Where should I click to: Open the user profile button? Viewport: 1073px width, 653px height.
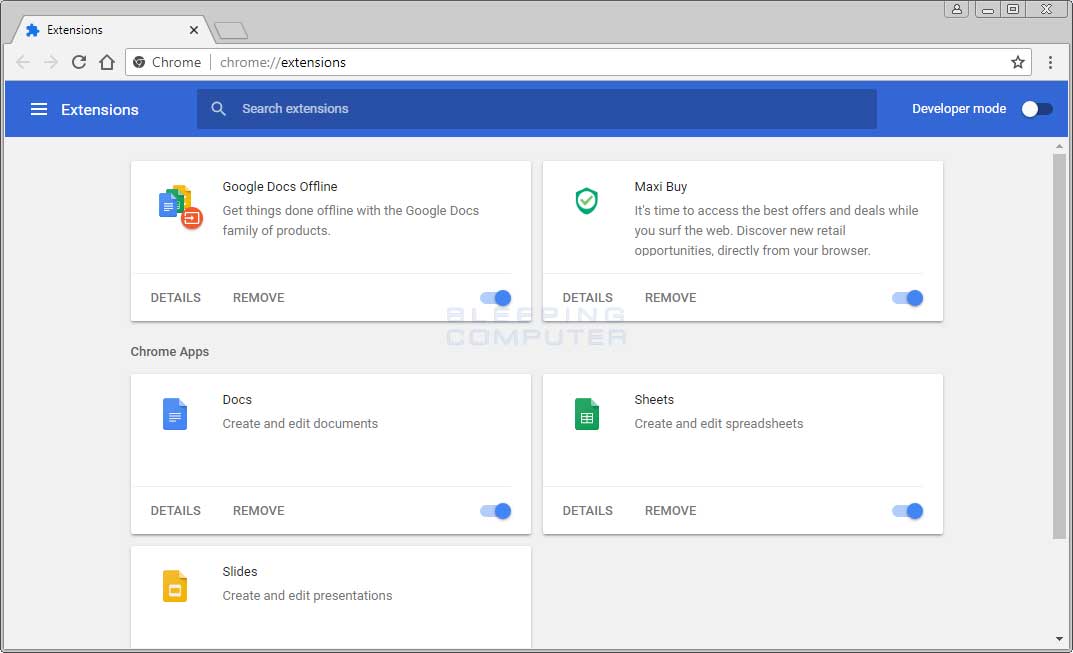(x=957, y=9)
